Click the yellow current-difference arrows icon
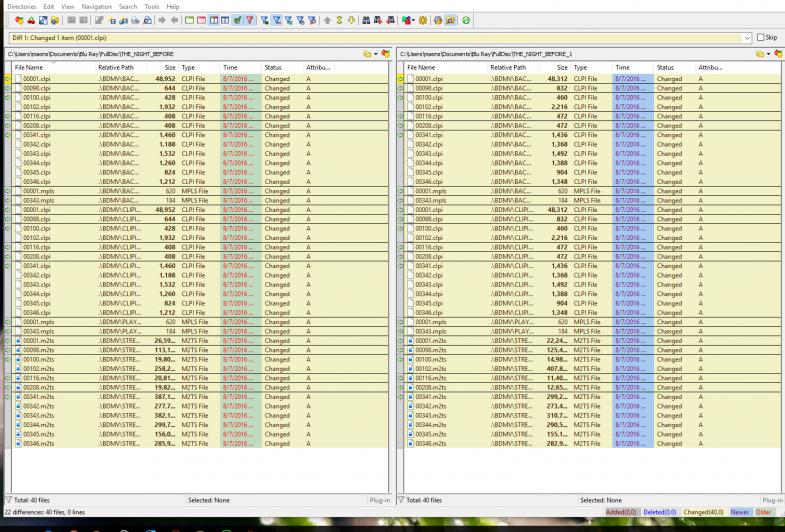 339,21
